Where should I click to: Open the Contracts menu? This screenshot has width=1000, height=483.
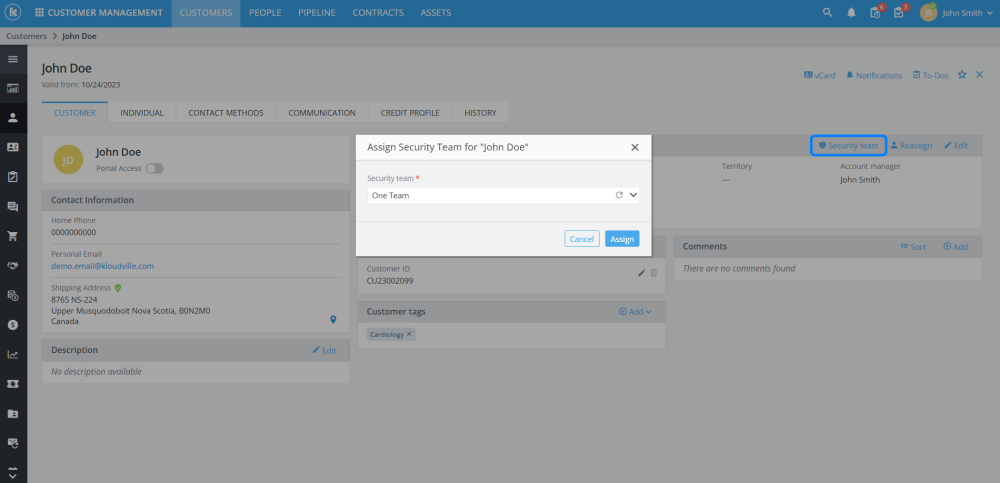(378, 13)
